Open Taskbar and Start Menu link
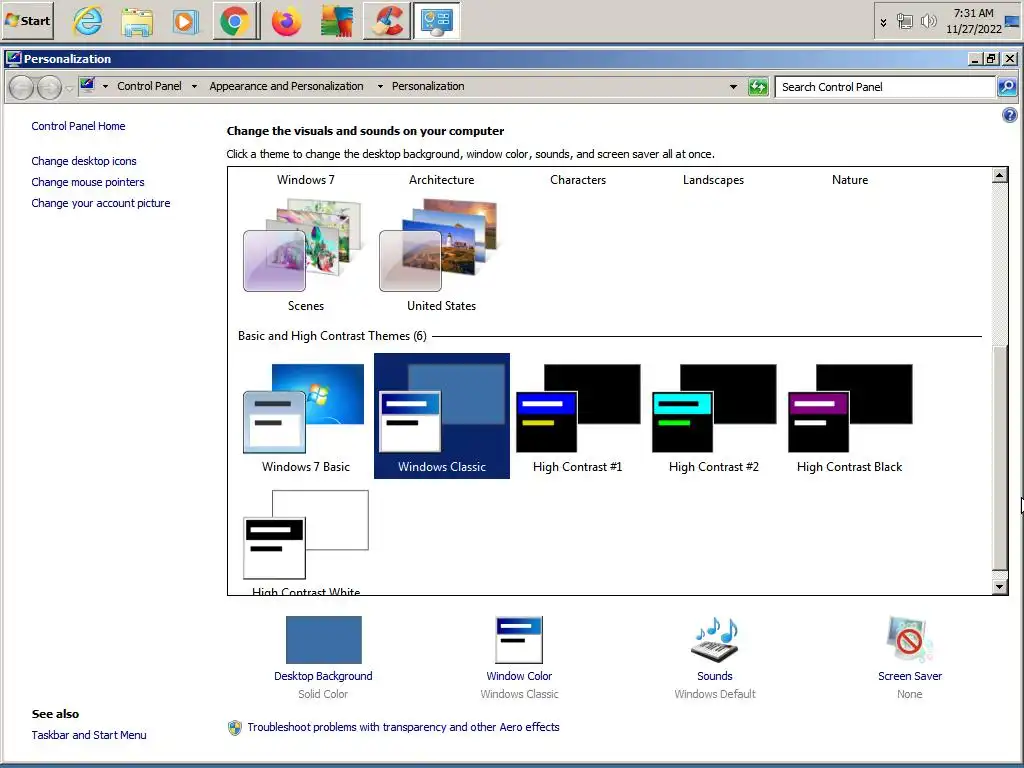Viewport: 1024px width, 768px height. pyautogui.click(x=89, y=735)
